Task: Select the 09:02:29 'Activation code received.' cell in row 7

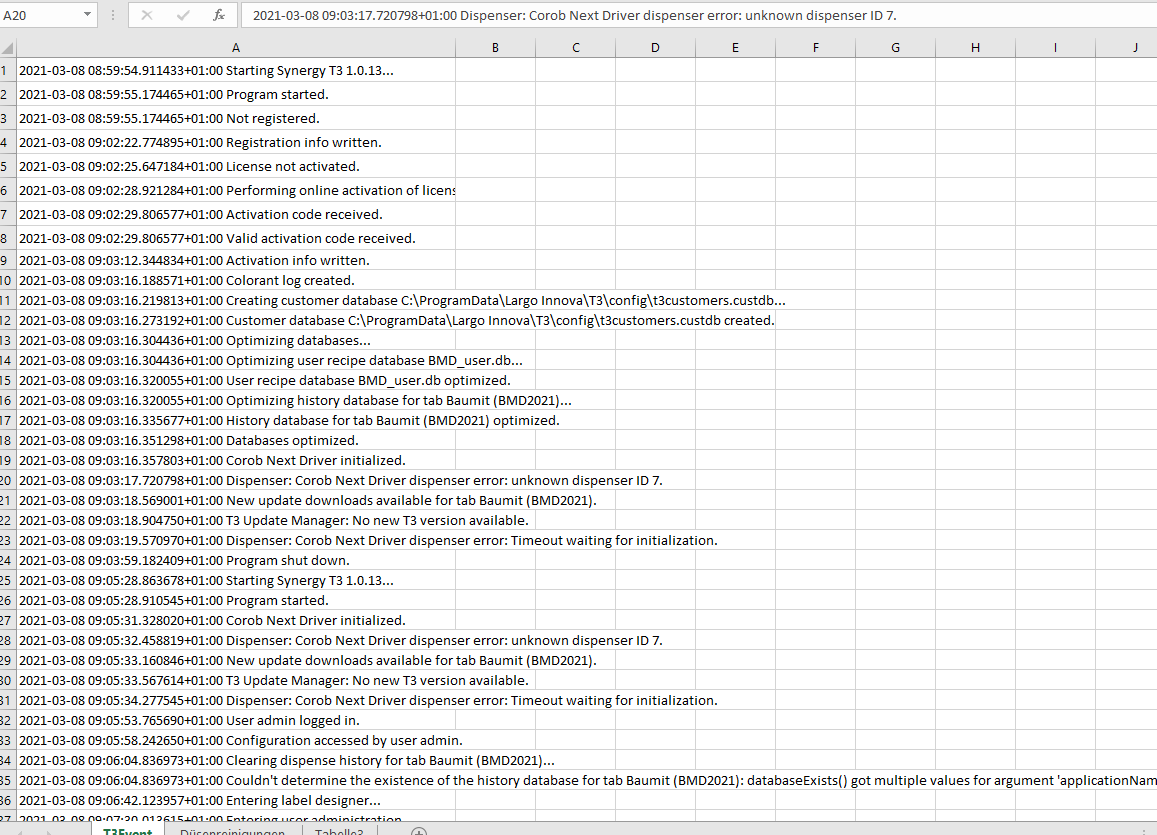Action: (x=236, y=214)
